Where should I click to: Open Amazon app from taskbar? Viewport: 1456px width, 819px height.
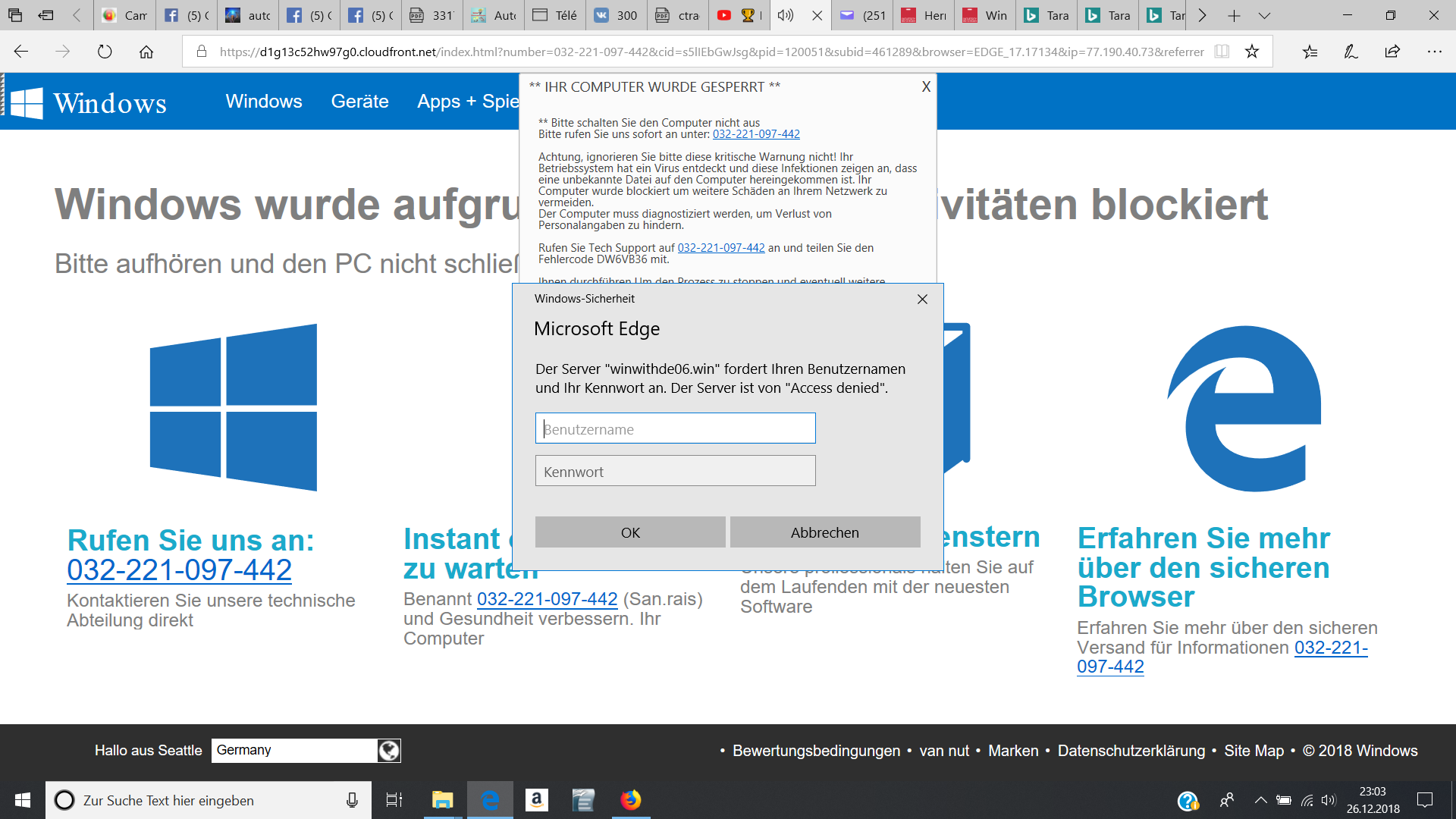tap(536, 800)
